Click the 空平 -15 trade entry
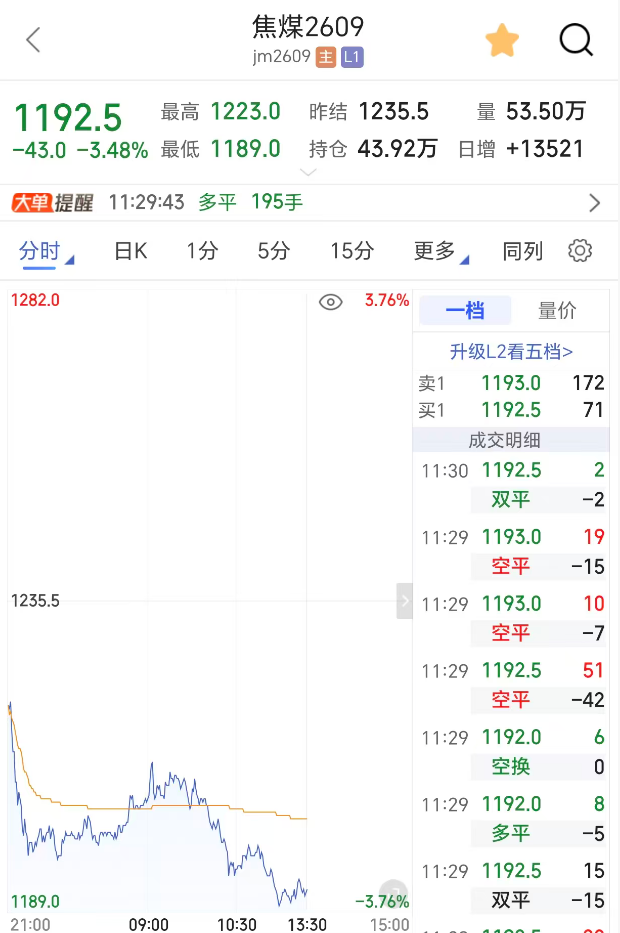 539,566
